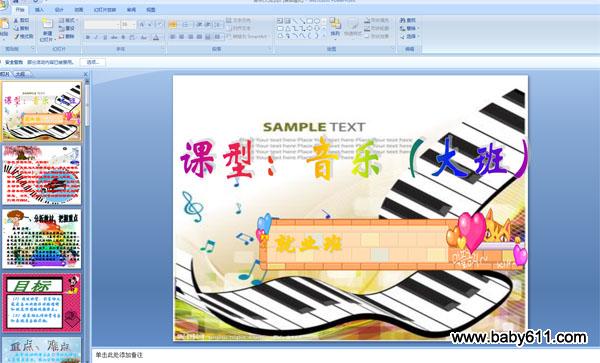
Task: Open the Slide Show (幻灯片放映) ribbon tab
Action: 104,10
